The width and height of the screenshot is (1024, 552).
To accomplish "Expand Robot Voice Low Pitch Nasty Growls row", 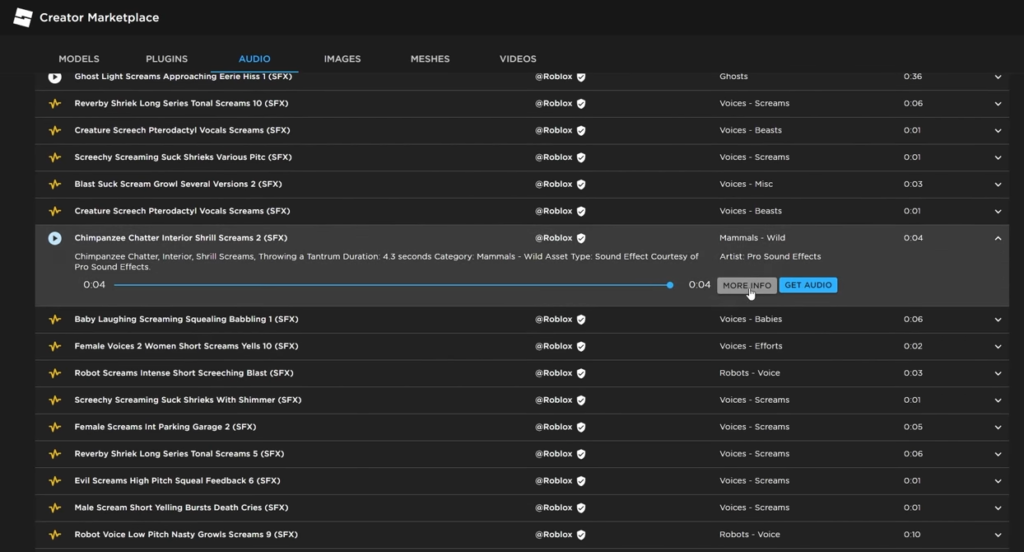I will point(998,534).
